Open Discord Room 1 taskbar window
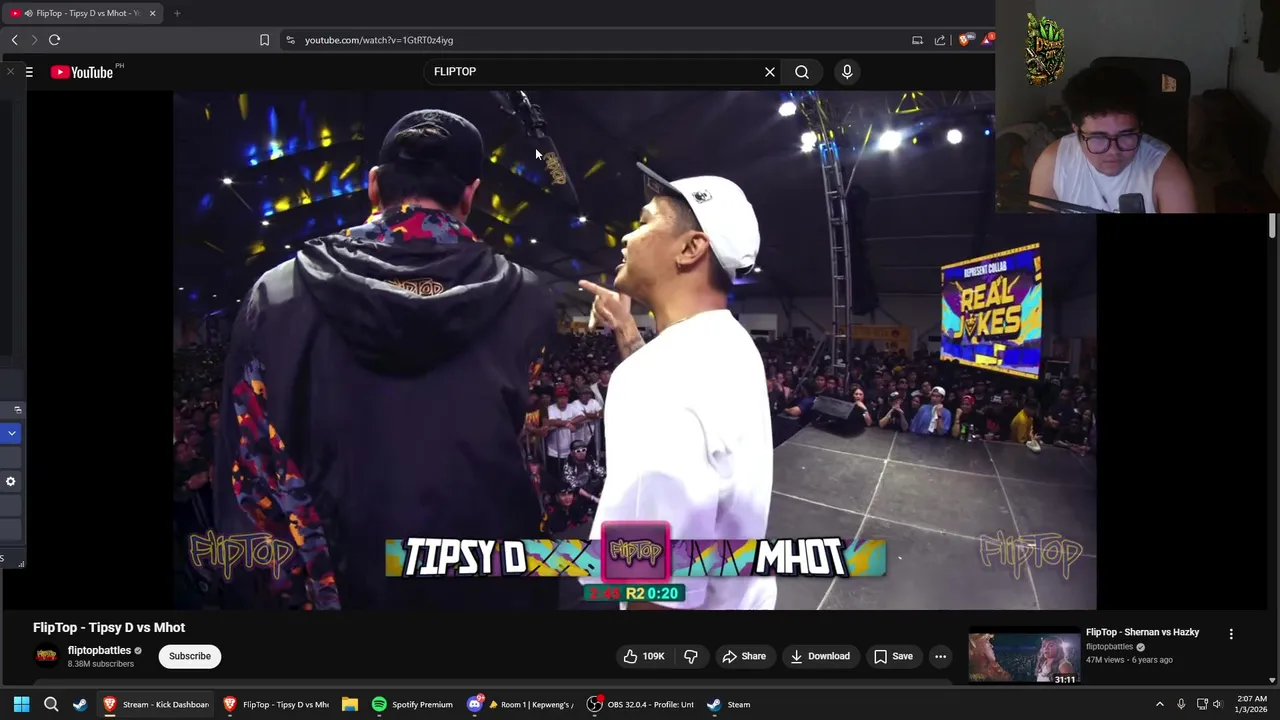The image size is (1280, 720). pyautogui.click(x=521, y=704)
